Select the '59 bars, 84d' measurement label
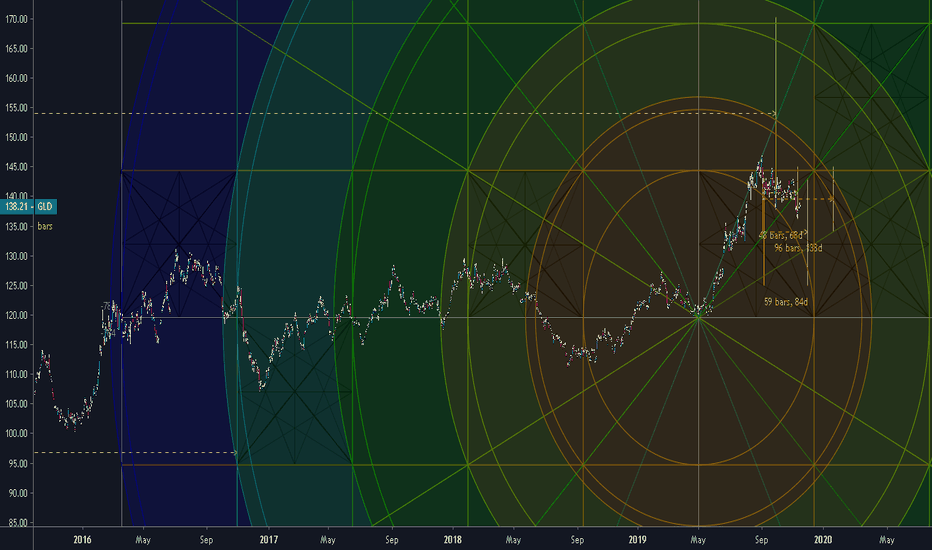 point(786,302)
